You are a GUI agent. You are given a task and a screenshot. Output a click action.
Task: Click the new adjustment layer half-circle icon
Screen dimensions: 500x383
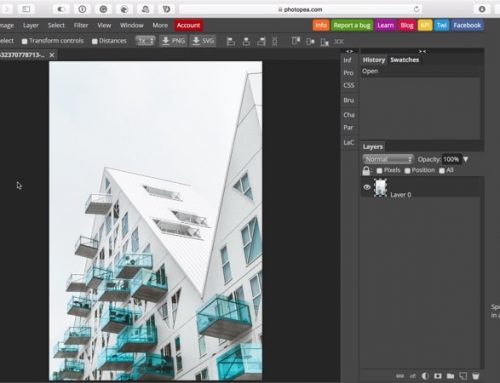click(425, 376)
